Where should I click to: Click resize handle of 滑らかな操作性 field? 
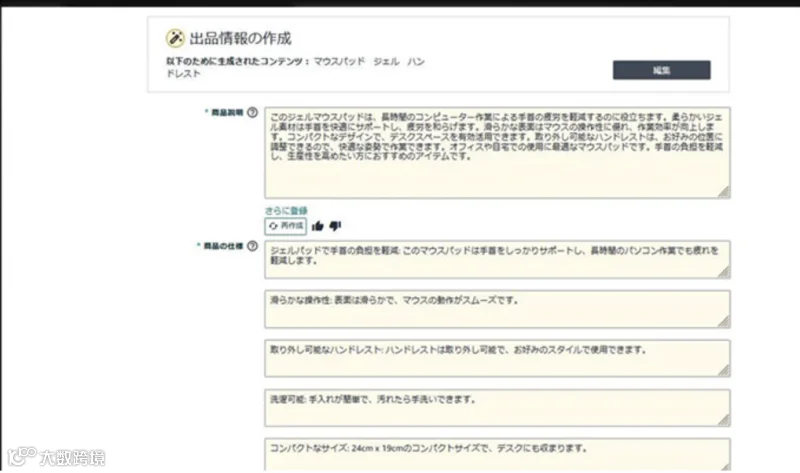[724, 322]
